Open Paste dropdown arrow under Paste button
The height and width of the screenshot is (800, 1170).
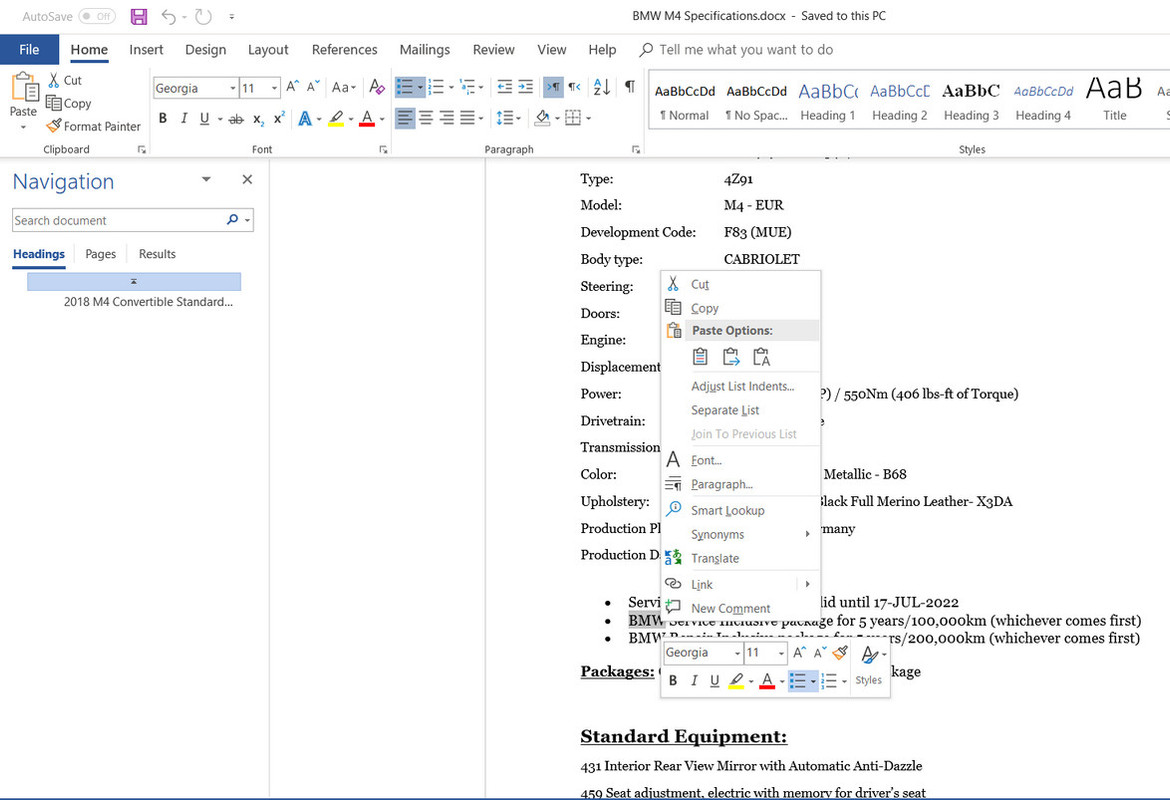pos(23,128)
